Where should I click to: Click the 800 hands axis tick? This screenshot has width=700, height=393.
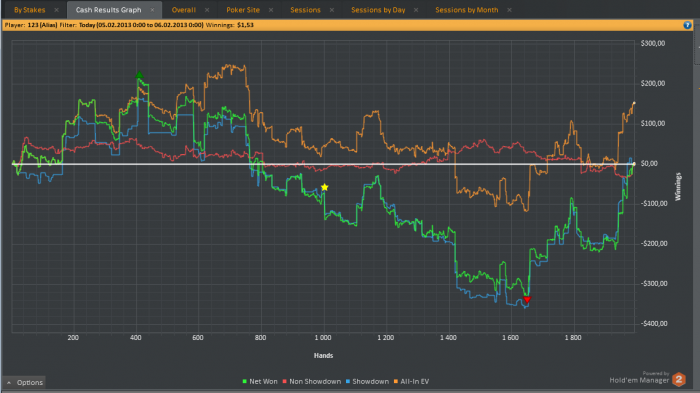coord(260,338)
